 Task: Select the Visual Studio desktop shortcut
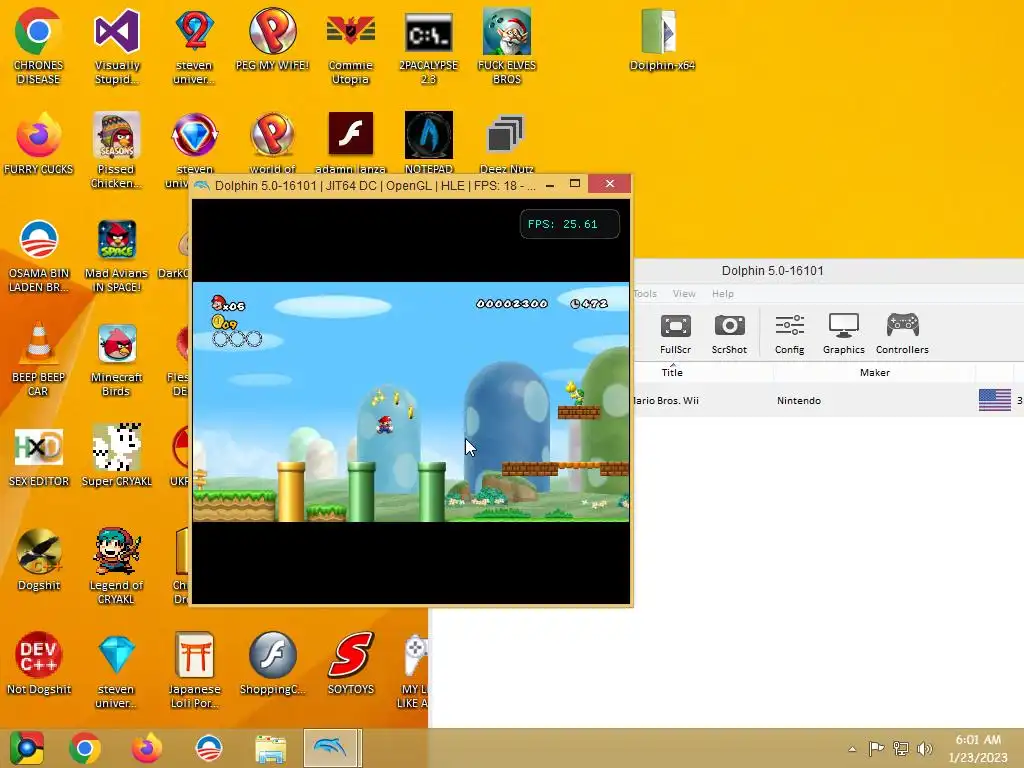point(116,46)
